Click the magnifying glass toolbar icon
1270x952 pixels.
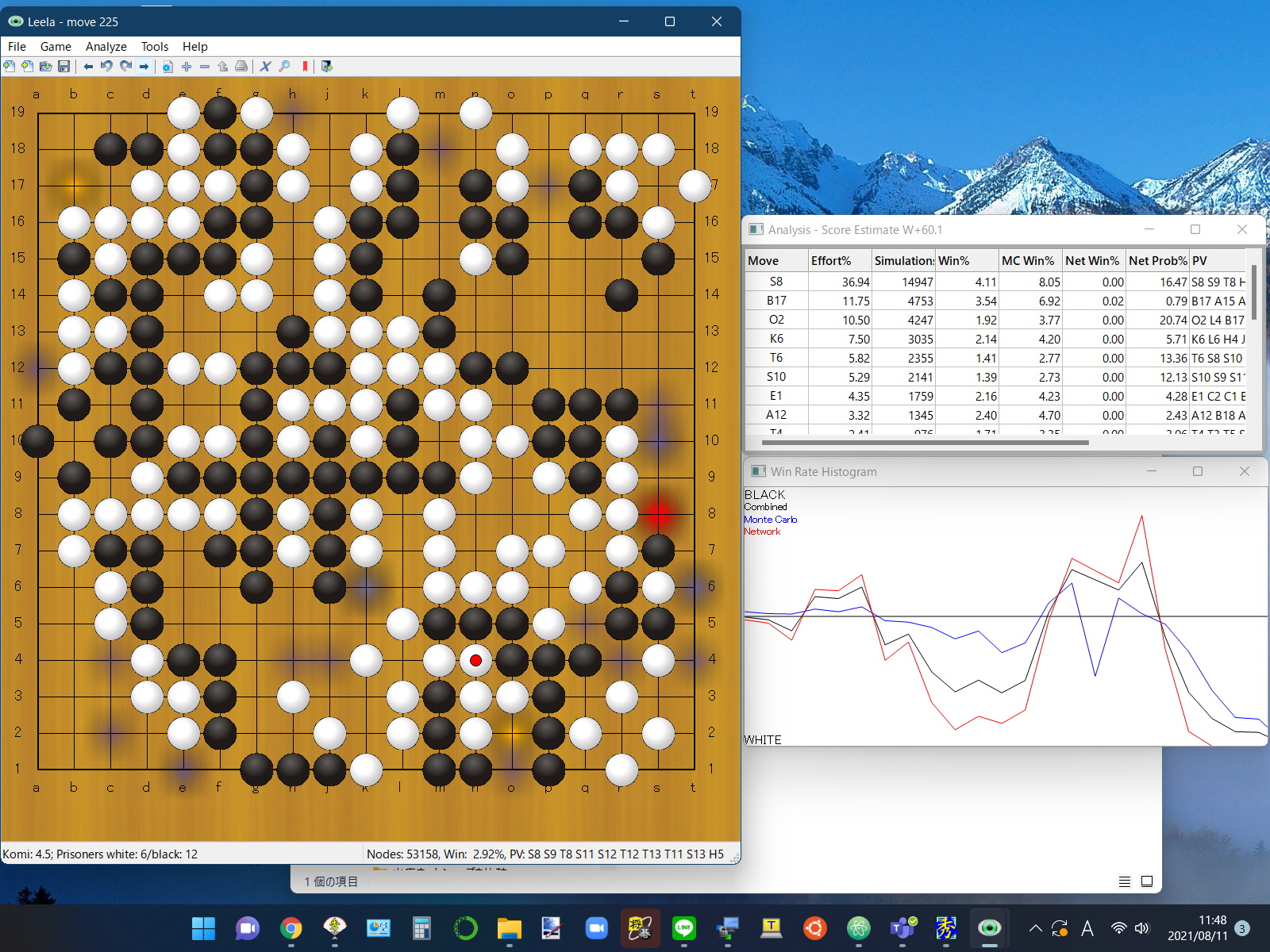[284, 67]
